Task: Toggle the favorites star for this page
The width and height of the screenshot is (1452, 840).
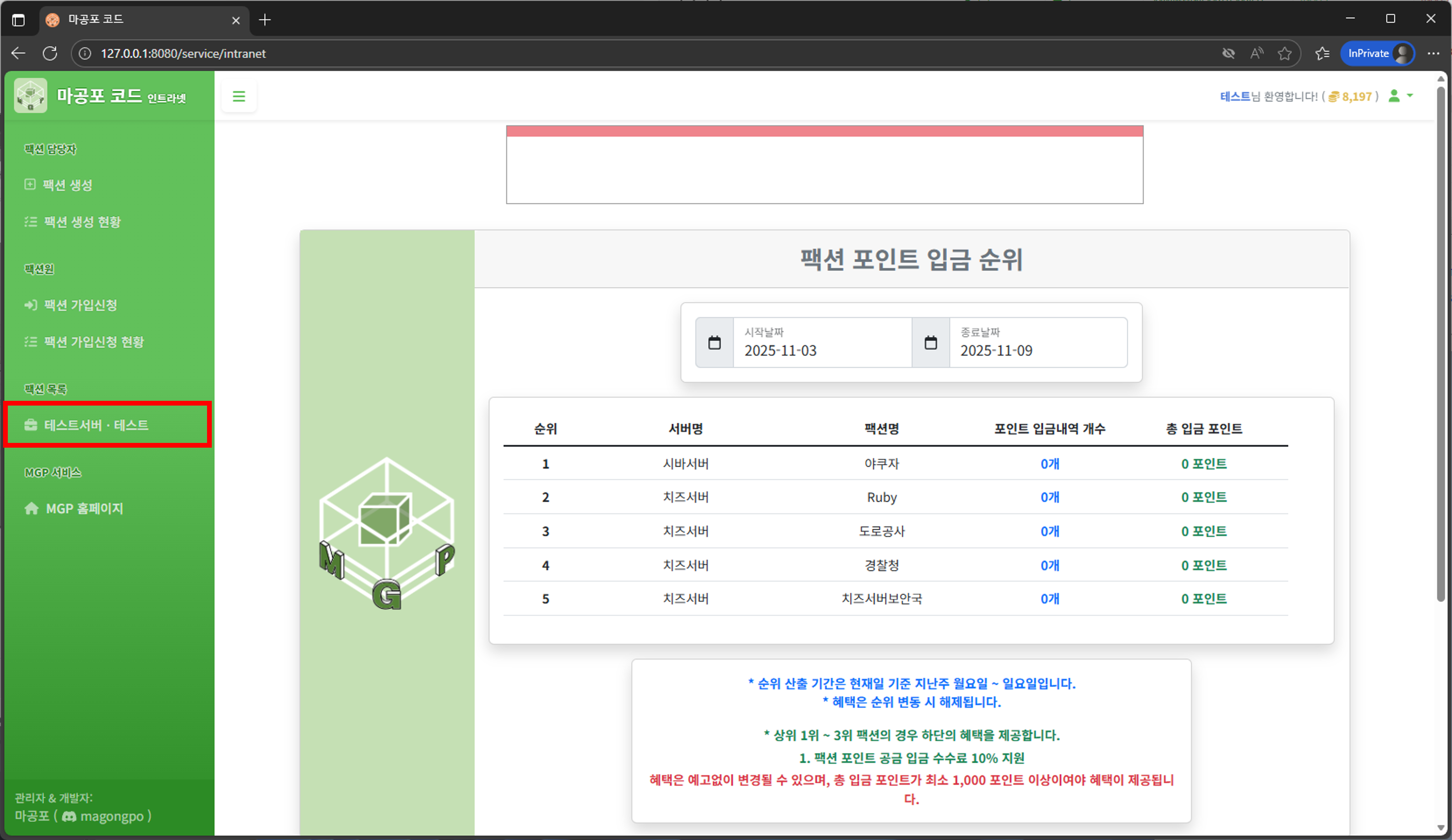Action: [1285, 53]
